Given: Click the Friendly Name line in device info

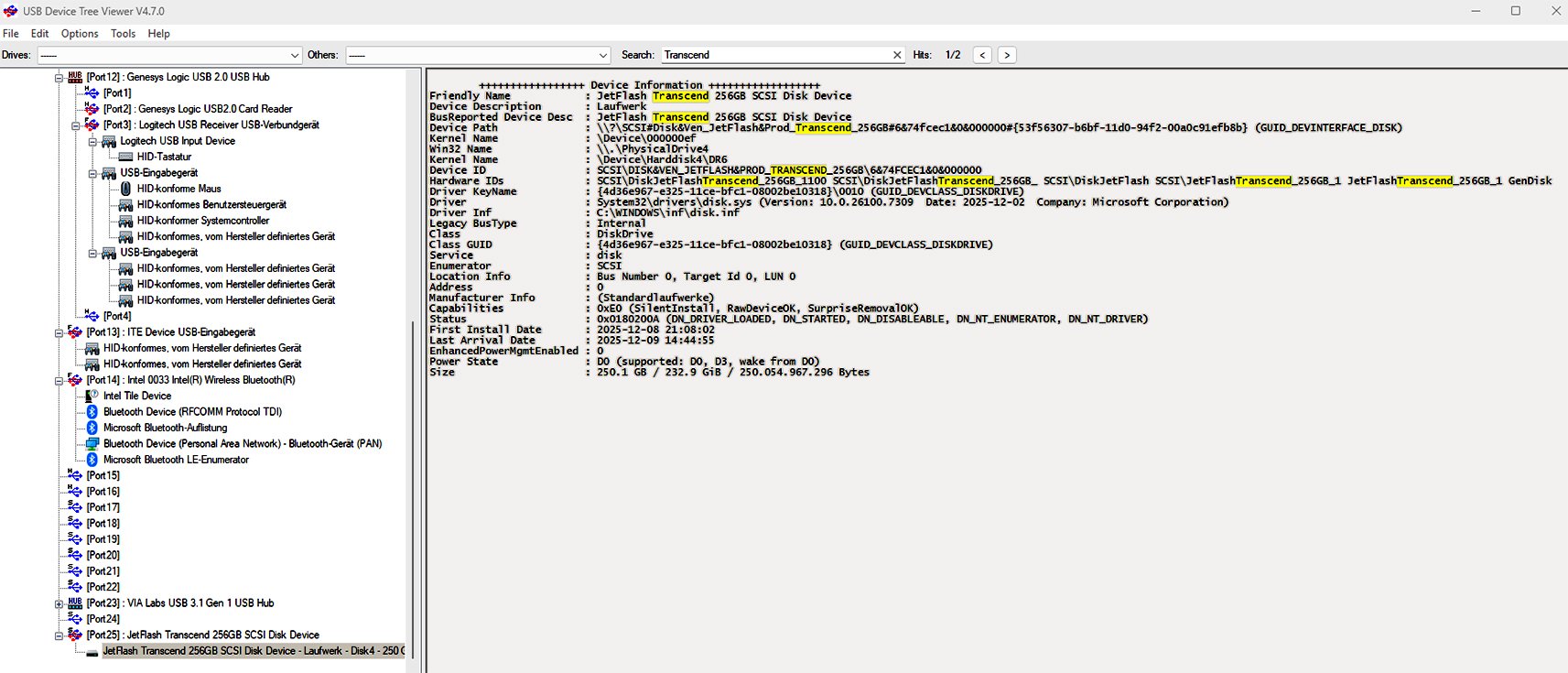Looking at the screenshot, I should click(640, 95).
